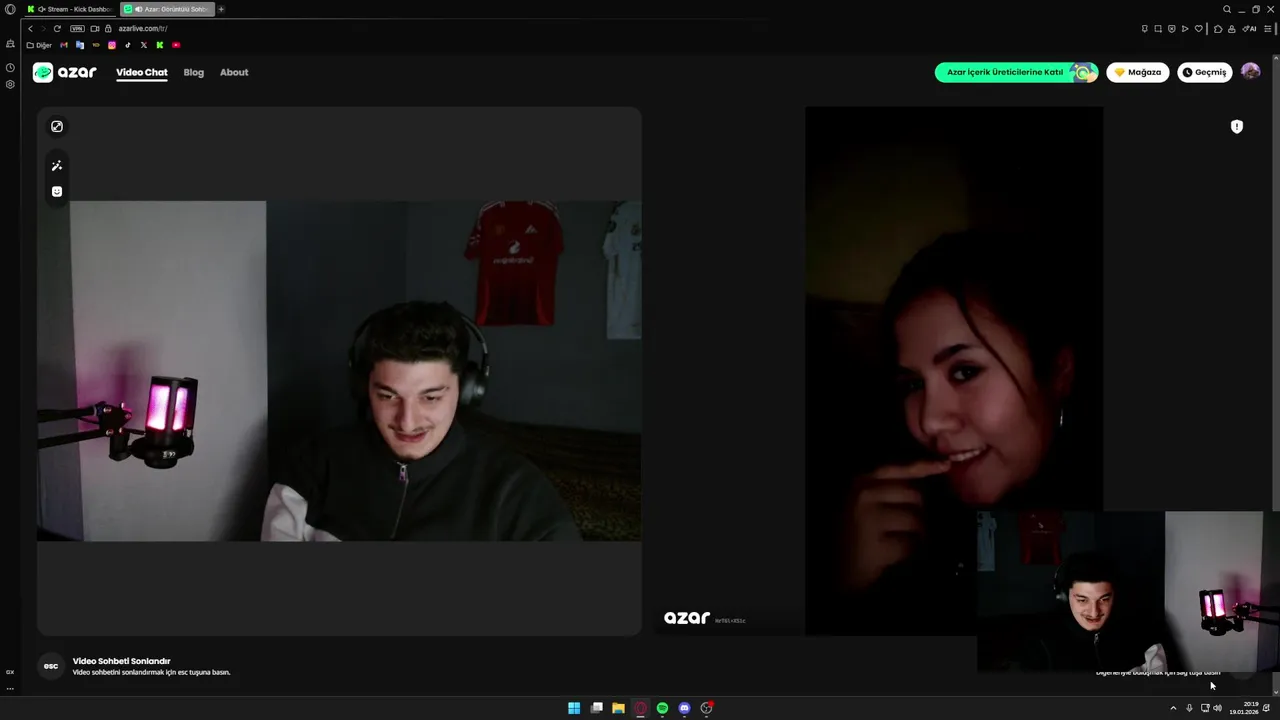
Task: Open the AI assistant toolbar button
Action: (1249, 28)
